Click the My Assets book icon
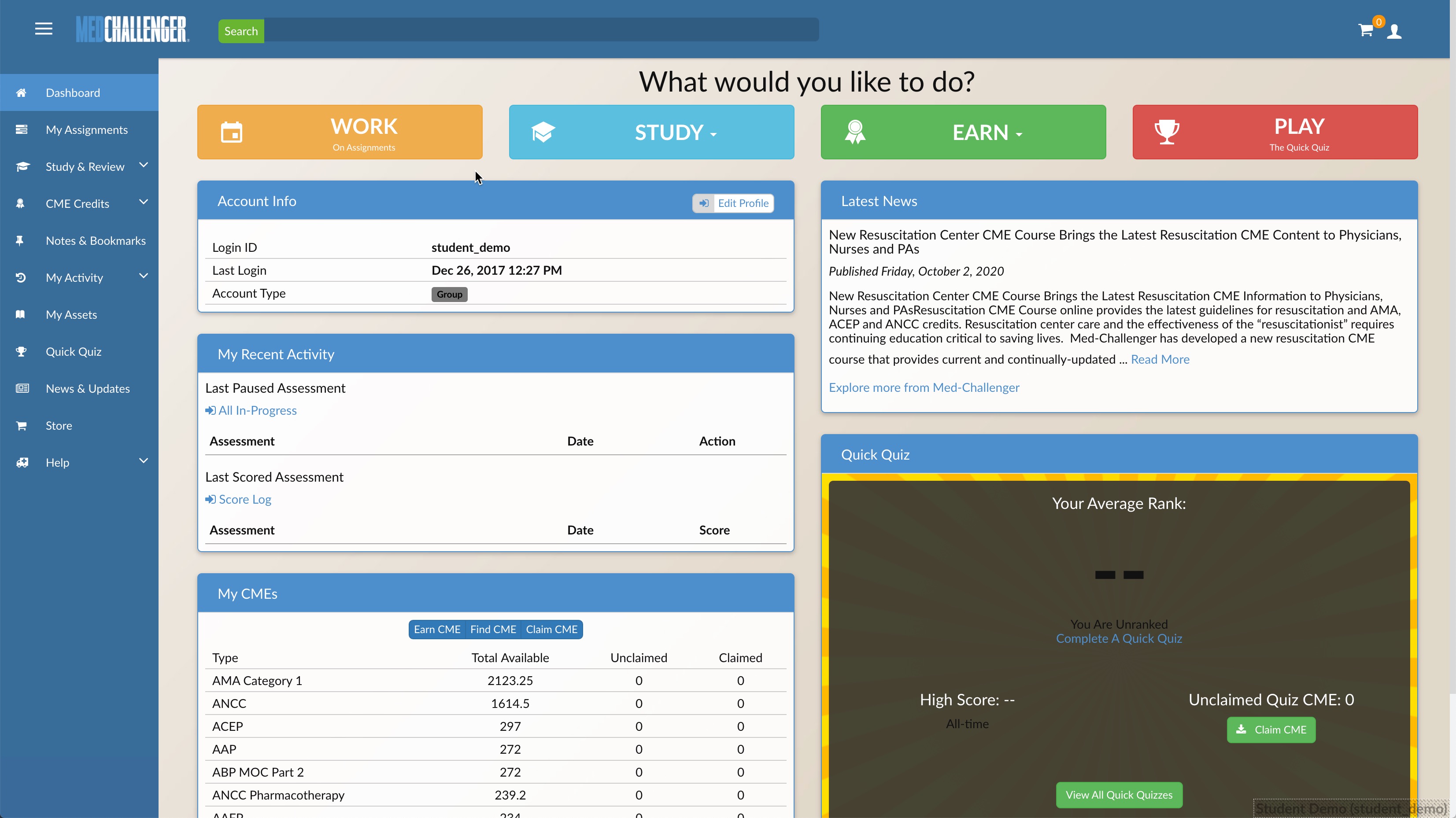Screen dimensions: 1456x818 point(20,315)
